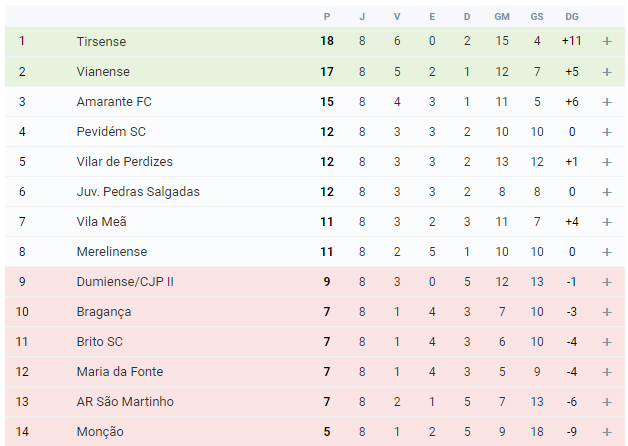Screen dimensions: 628x446
Task: Expand the Juv. Pedras Salgadas row
Action: point(607,192)
